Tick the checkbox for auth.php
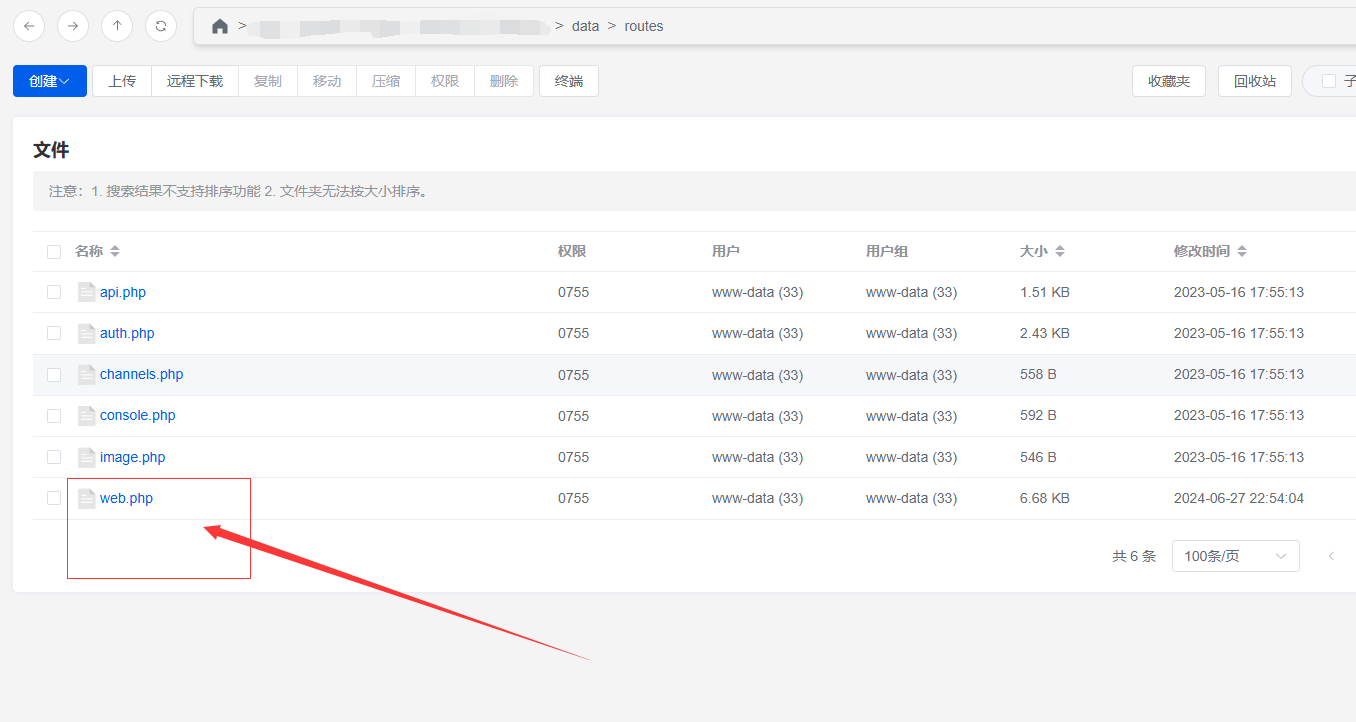This screenshot has height=722, width=1356. pyautogui.click(x=54, y=333)
